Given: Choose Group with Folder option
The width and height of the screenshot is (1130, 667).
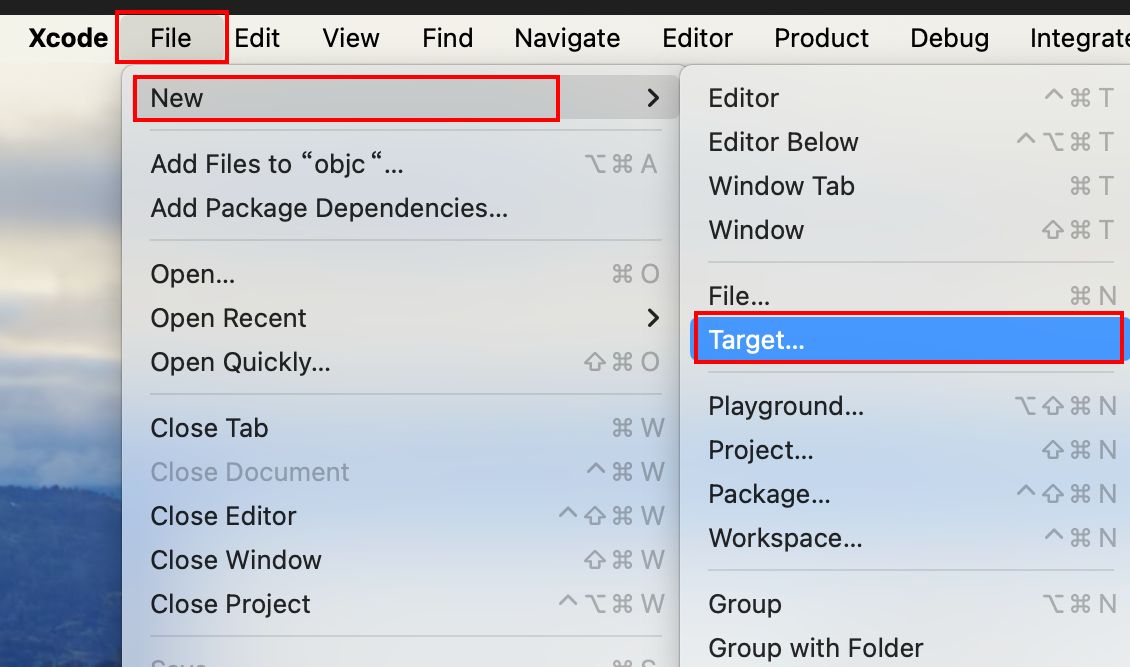Looking at the screenshot, I should click(816, 648).
